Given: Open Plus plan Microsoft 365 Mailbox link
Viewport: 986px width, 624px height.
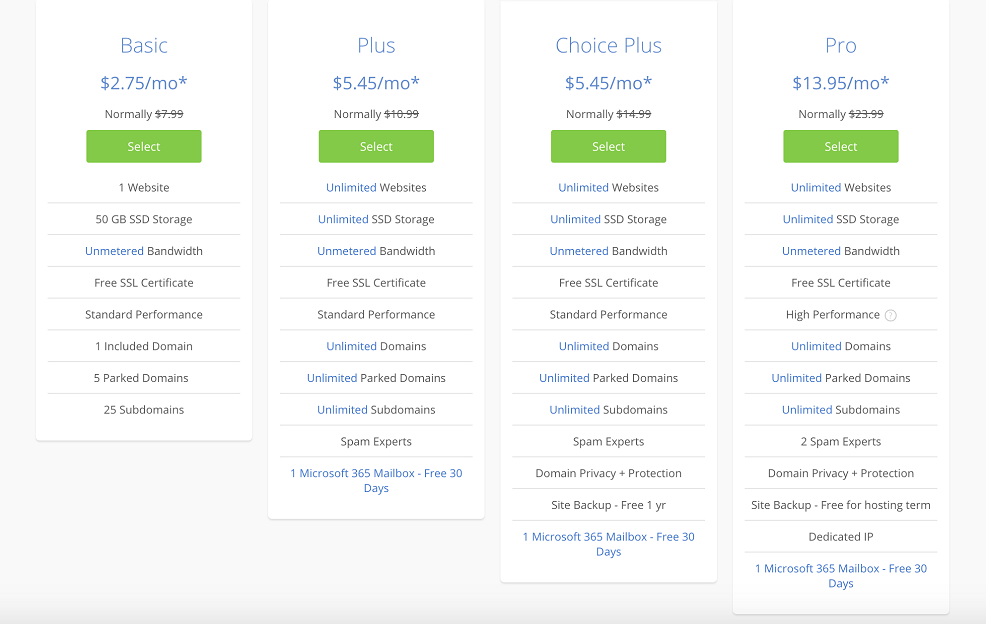Looking at the screenshot, I should pos(376,481).
